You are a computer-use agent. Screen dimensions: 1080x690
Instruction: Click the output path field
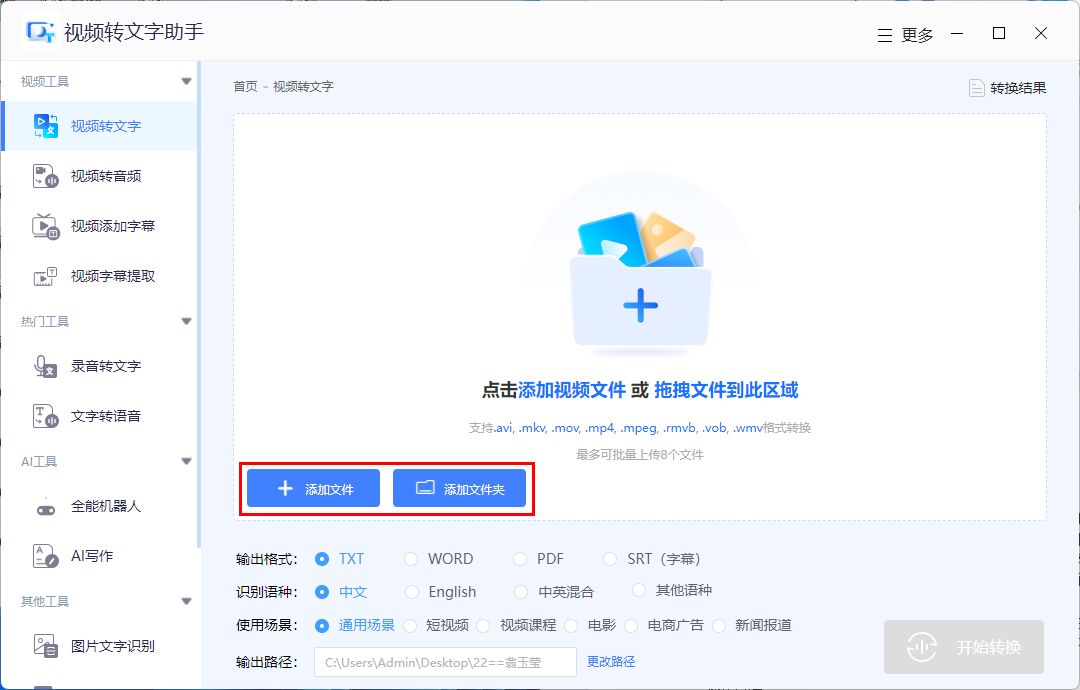click(445, 662)
